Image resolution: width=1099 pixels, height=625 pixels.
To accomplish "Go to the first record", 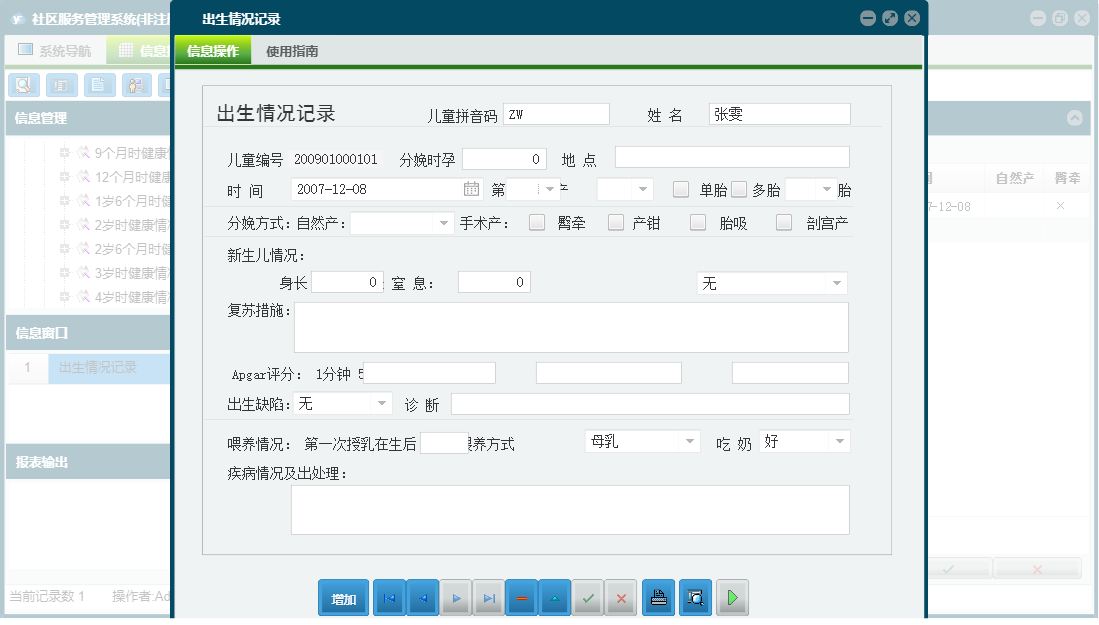I will pos(390,598).
